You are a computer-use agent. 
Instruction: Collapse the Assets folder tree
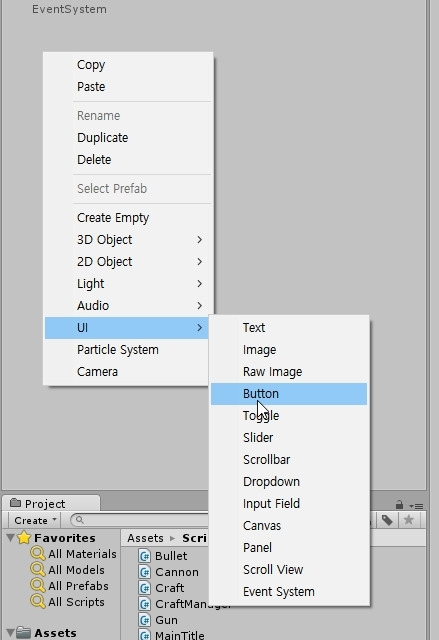[x=11, y=633]
